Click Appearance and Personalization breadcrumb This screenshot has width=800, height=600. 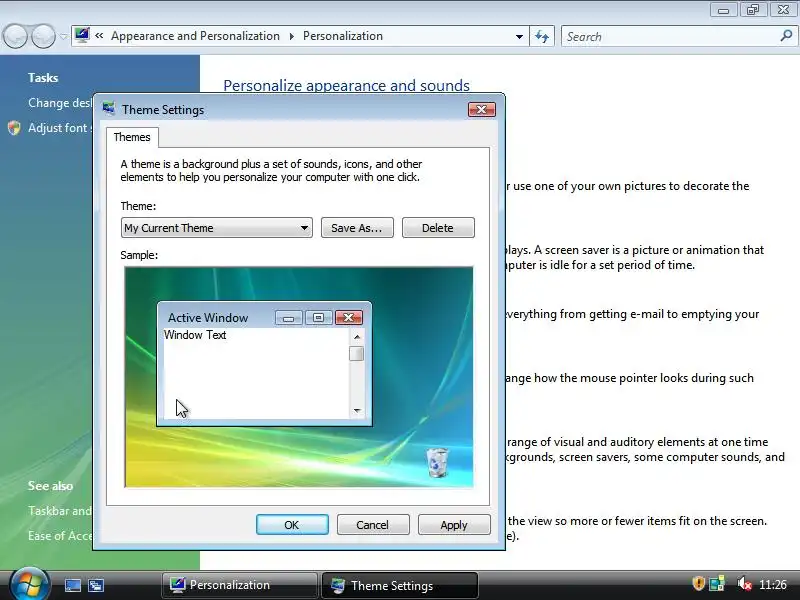coord(195,36)
